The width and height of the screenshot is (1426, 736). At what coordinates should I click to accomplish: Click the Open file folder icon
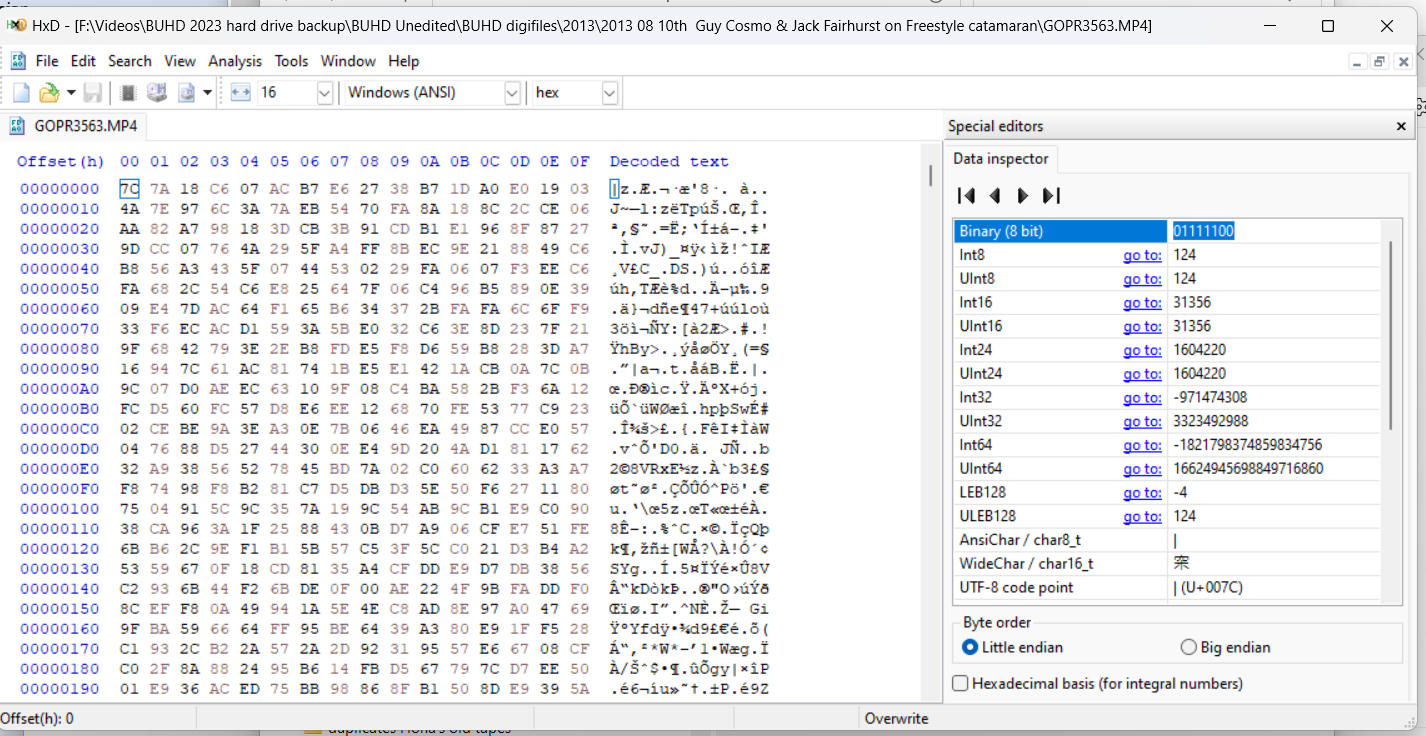pyautogui.click(x=48, y=93)
